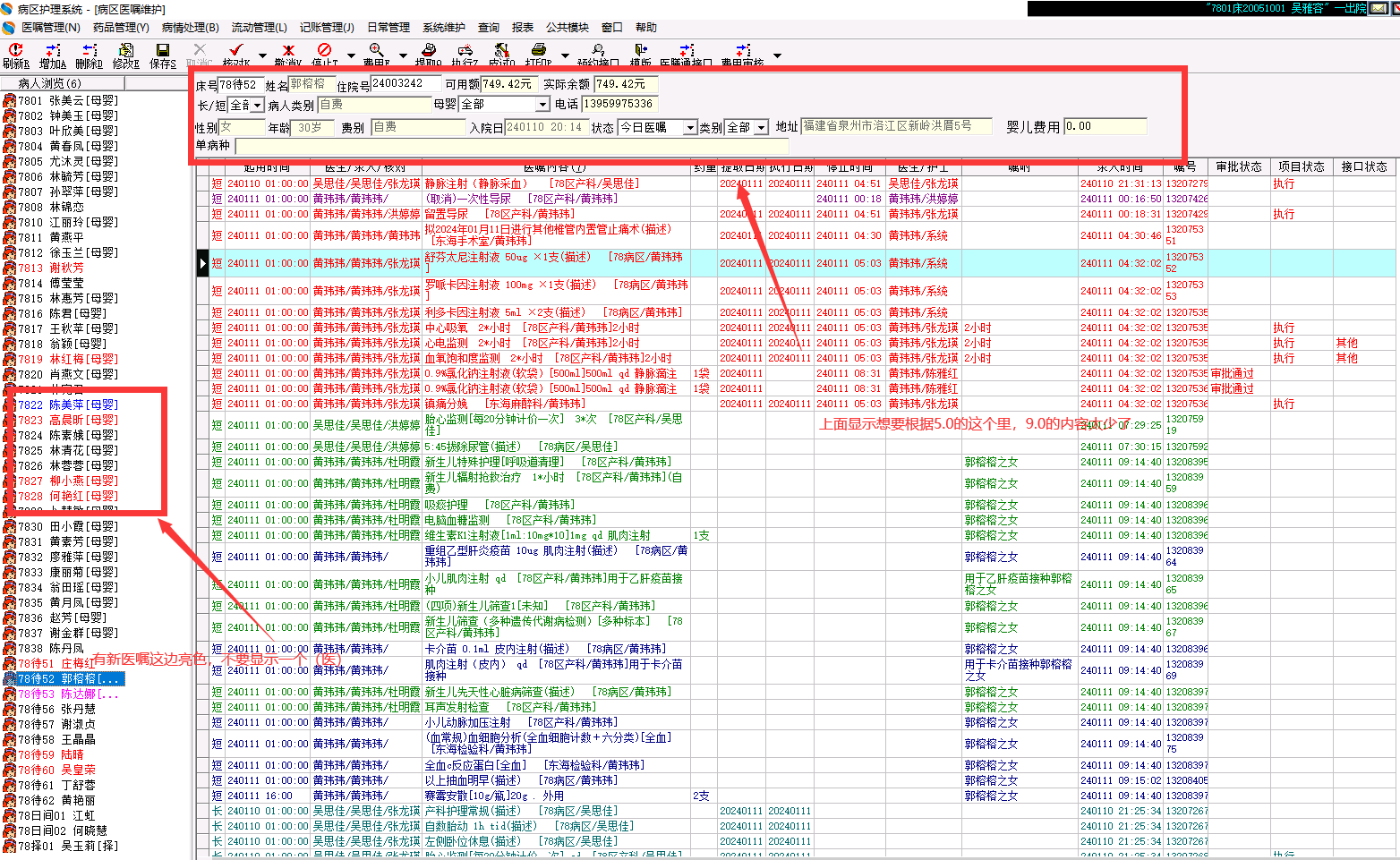The width and height of the screenshot is (1400, 860).
Task: Open the 医嘱管理(N) menu
Action: pos(51,28)
